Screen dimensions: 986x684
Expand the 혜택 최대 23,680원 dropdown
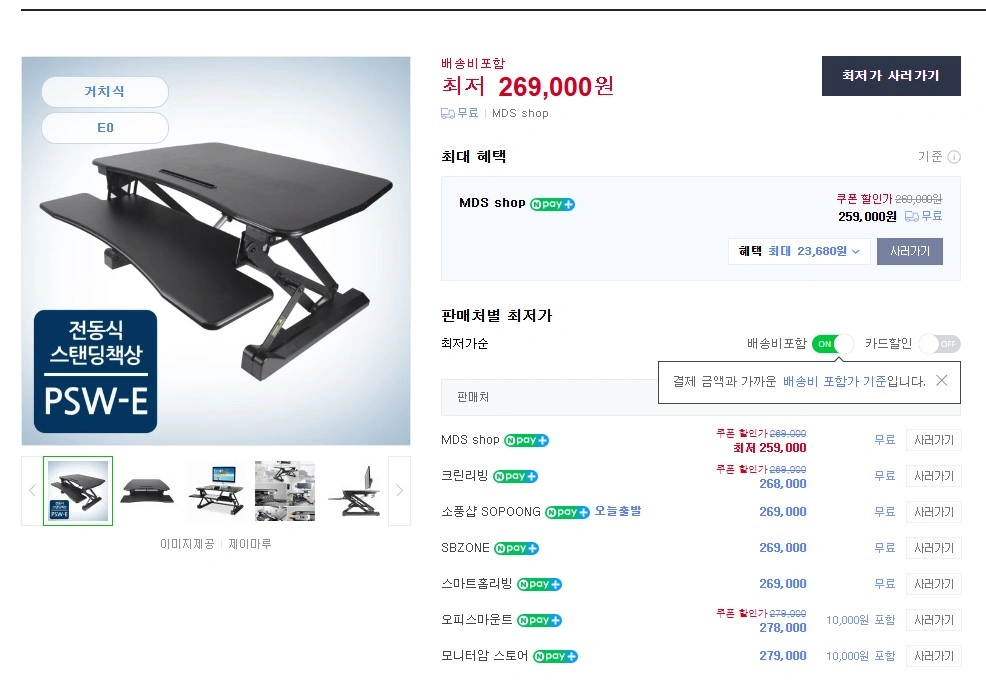(x=799, y=251)
